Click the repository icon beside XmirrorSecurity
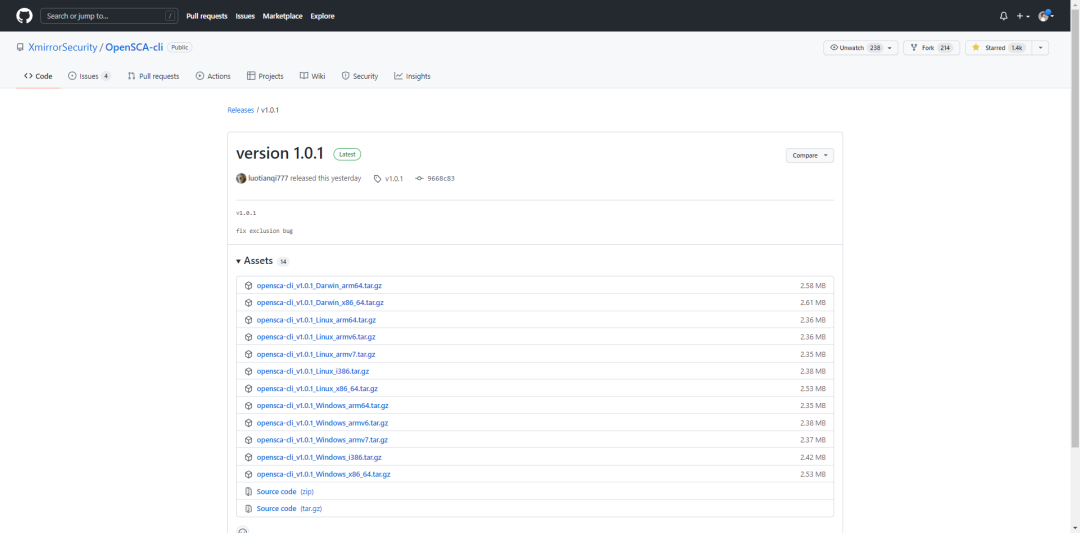Image resolution: width=1080 pixels, height=533 pixels. pos(21,48)
